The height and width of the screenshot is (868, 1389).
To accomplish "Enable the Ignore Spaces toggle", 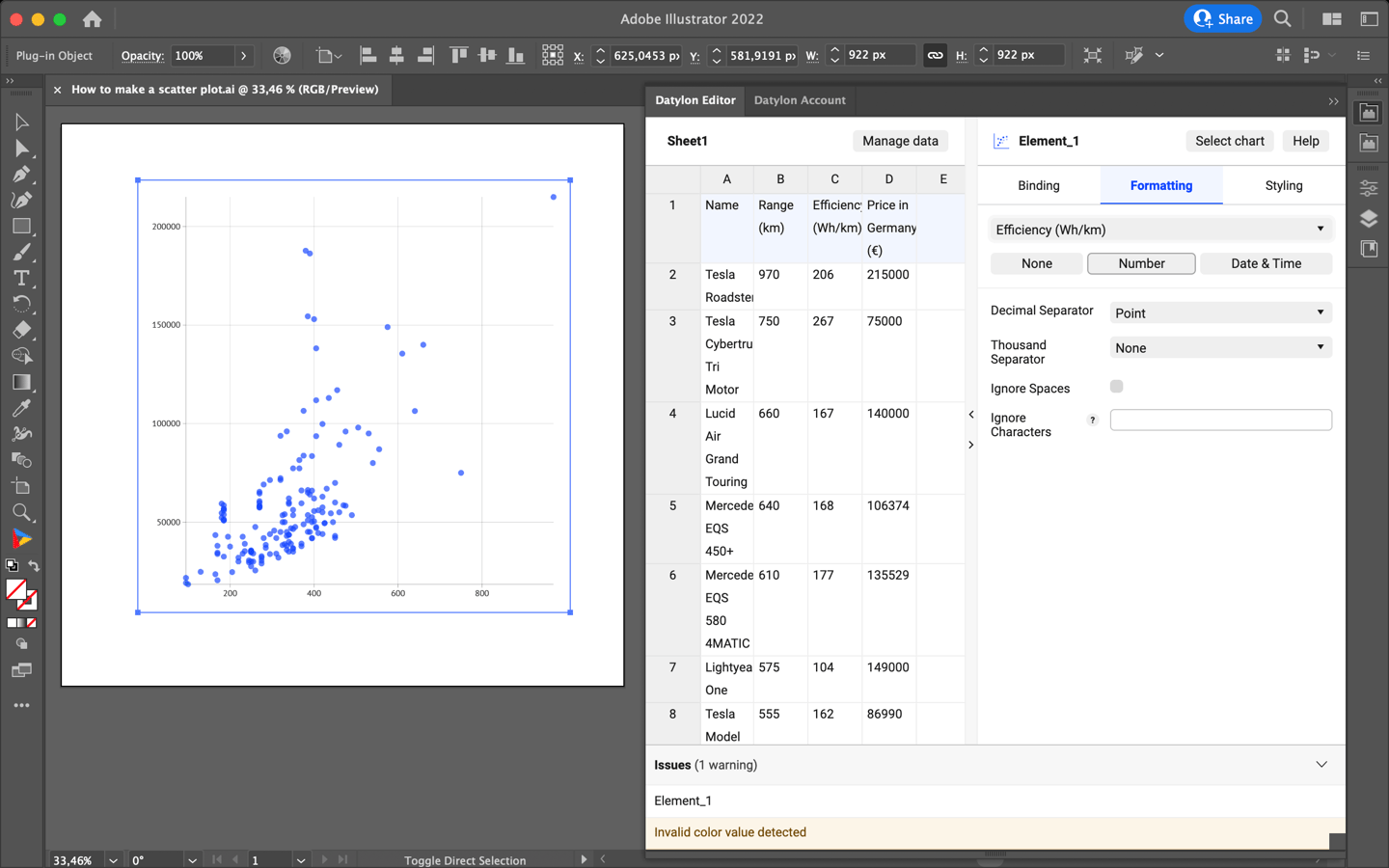I will point(1116,386).
